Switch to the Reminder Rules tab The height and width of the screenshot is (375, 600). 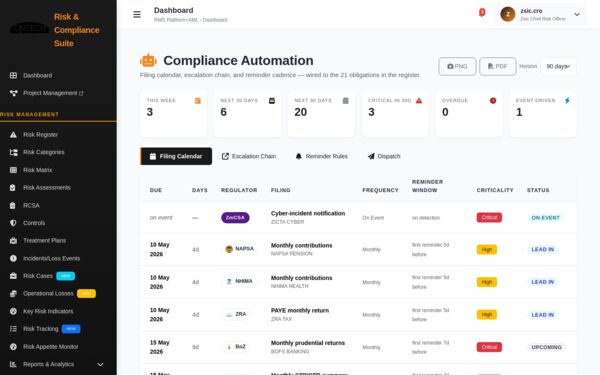coord(321,156)
